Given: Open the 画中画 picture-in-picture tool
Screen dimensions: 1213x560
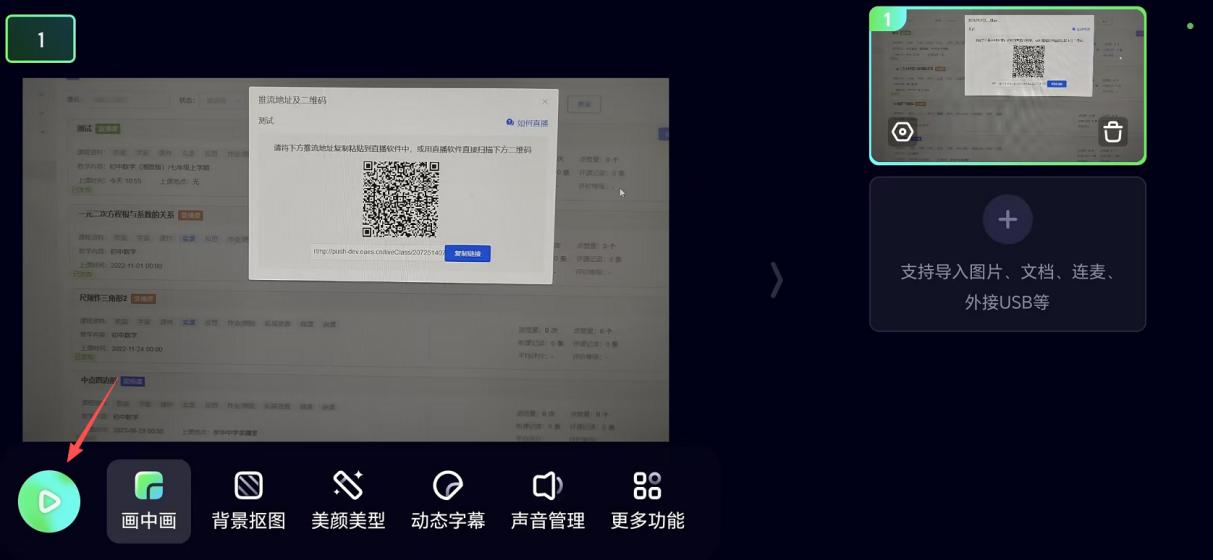Looking at the screenshot, I should 149,501.
